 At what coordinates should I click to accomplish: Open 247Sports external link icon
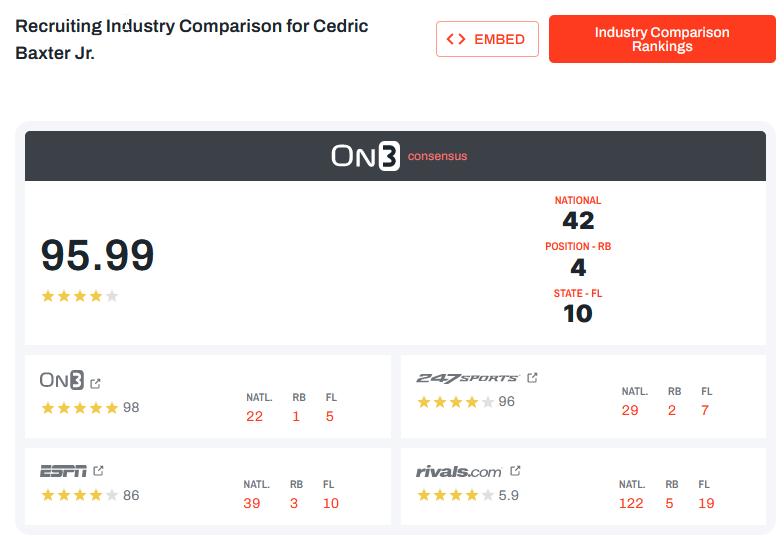[x=533, y=378]
